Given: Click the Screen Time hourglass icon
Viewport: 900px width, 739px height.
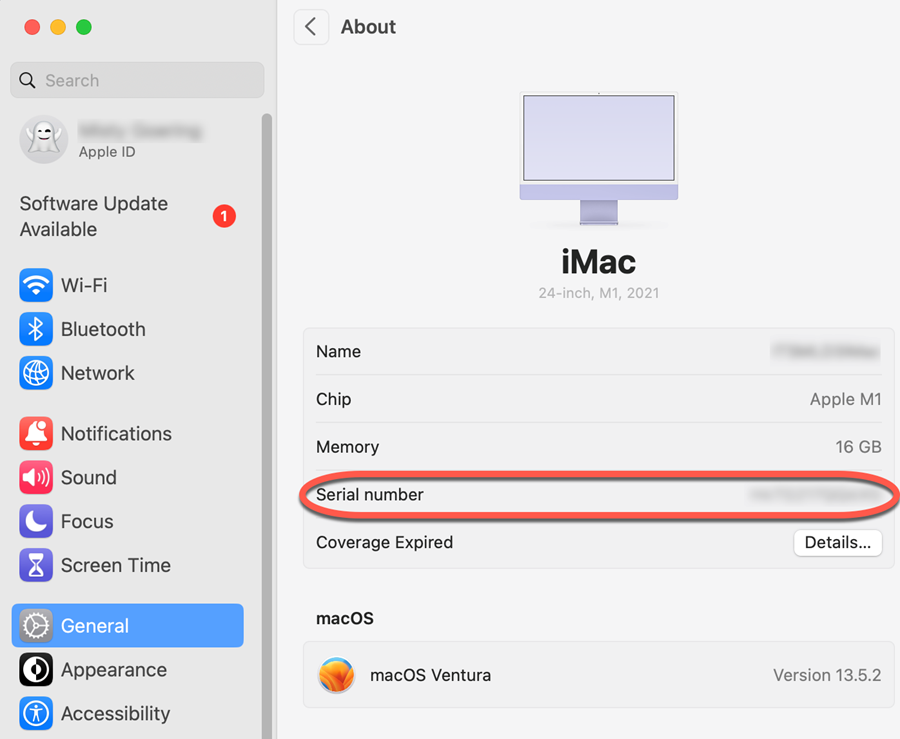Looking at the screenshot, I should click(36, 565).
